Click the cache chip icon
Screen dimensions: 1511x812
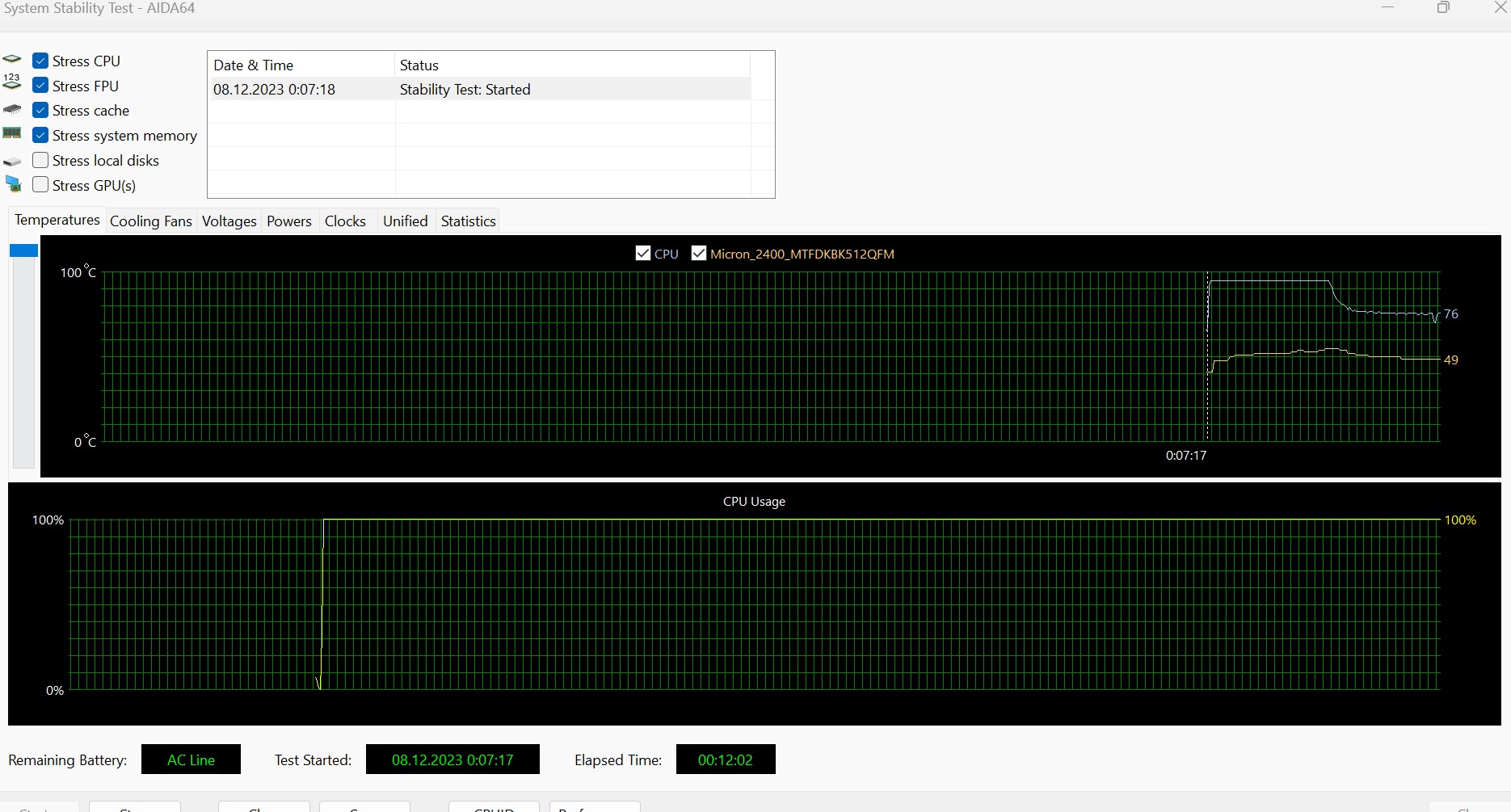tap(12, 110)
